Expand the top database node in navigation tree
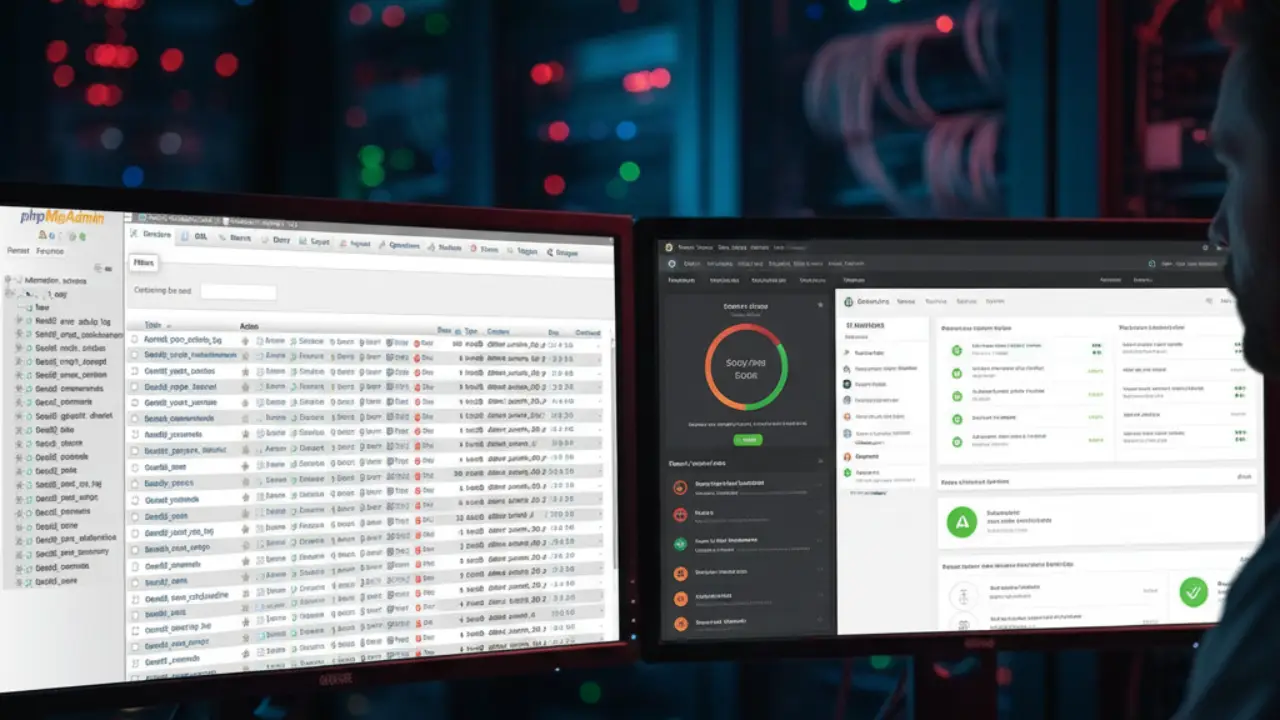Viewport: 1280px width, 720px height. (9, 280)
